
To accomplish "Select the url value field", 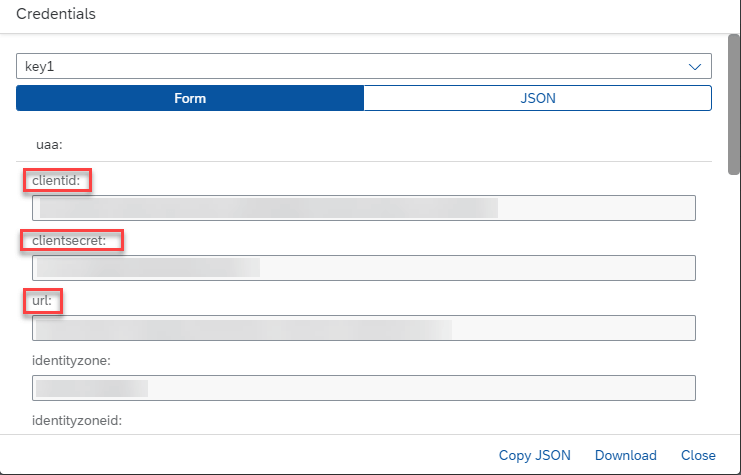I will 363,328.
